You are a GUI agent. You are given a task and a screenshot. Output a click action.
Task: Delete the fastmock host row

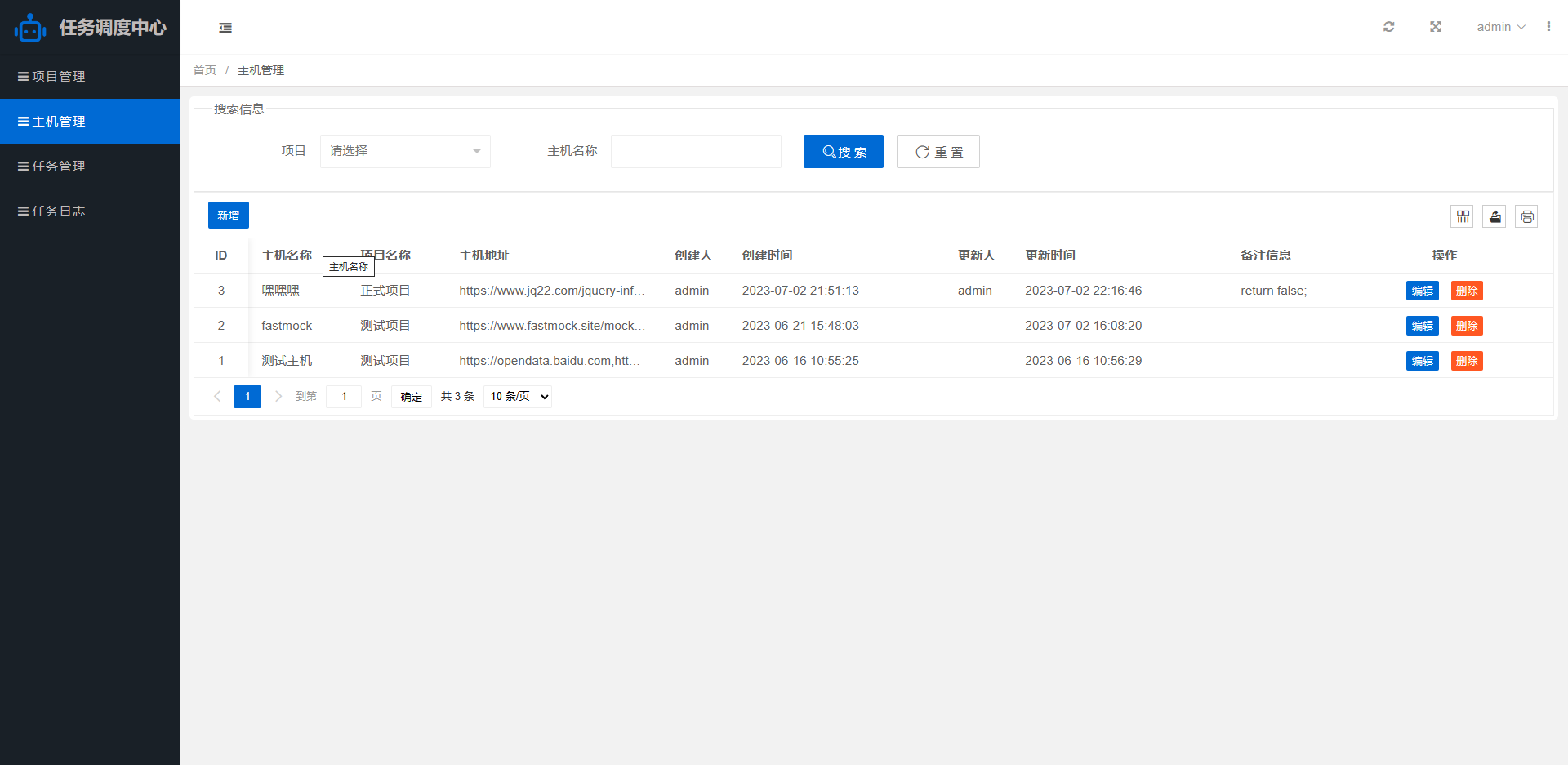coord(1467,326)
